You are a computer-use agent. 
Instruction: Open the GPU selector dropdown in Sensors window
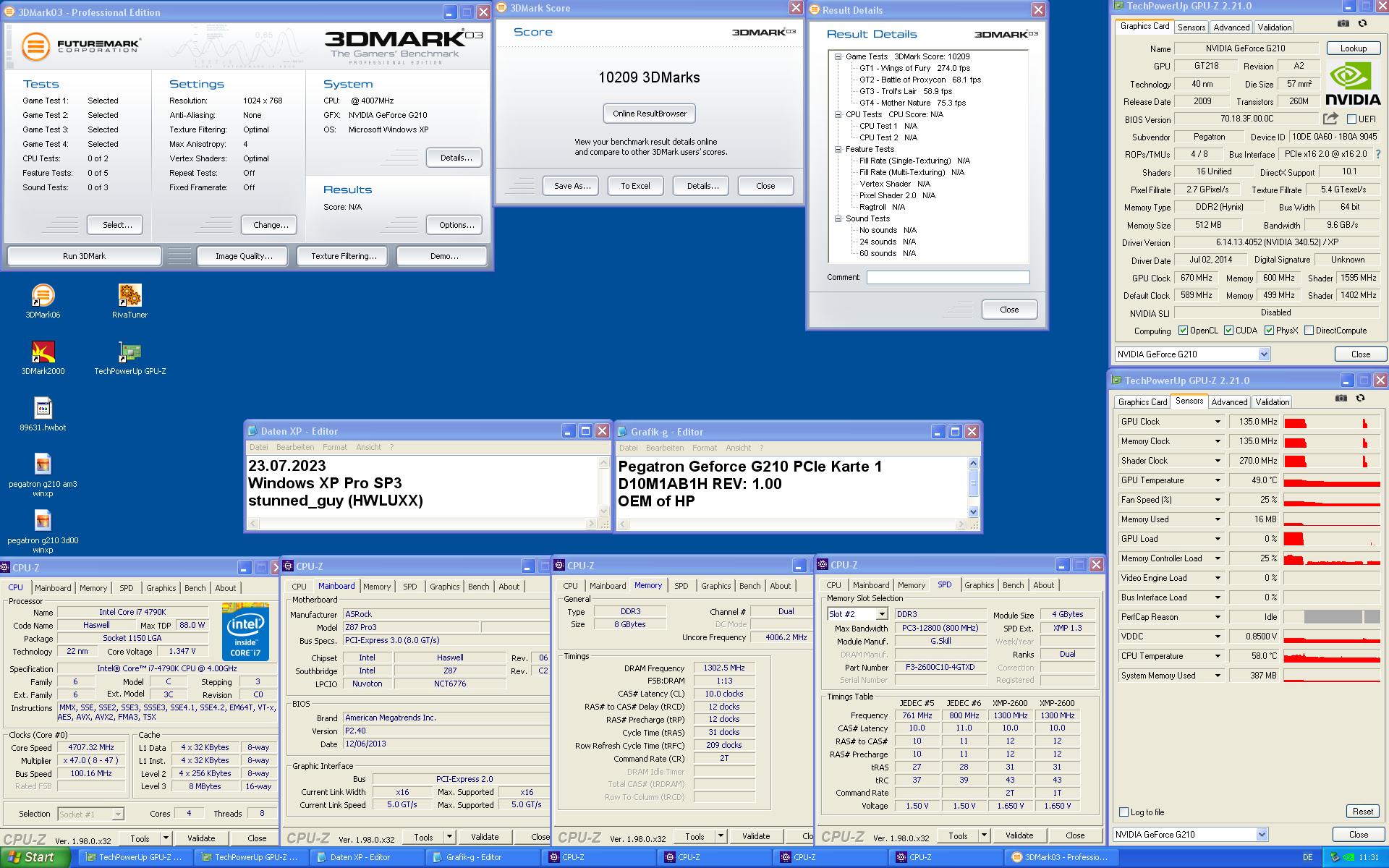pyautogui.click(x=1262, y=835)
